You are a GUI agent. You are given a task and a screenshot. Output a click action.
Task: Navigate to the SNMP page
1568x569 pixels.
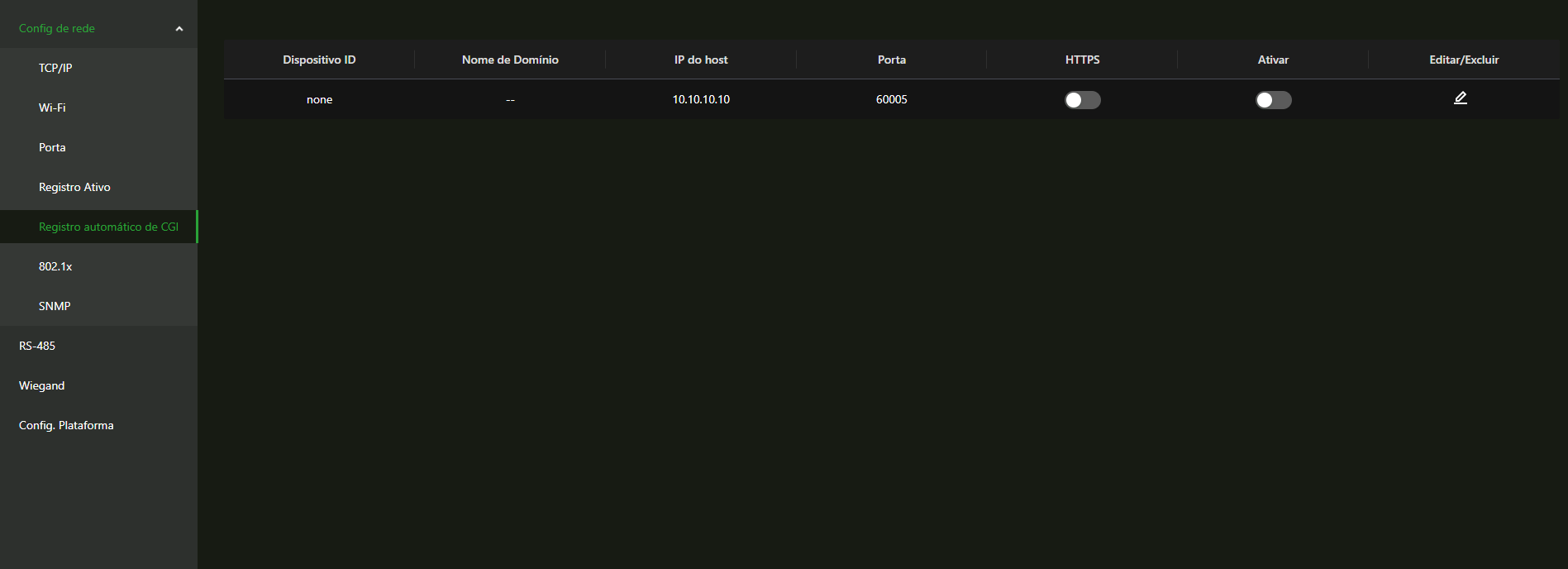55,306
